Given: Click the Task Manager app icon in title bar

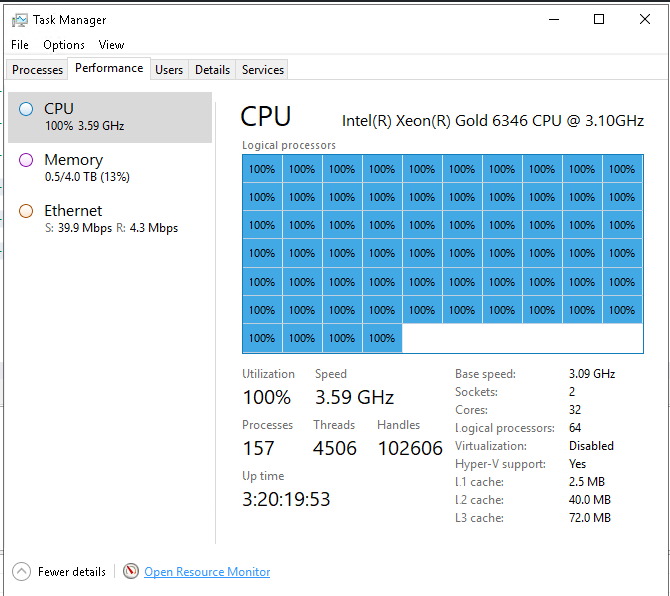Looking at the screenshot, I should [x=19, y=20].
